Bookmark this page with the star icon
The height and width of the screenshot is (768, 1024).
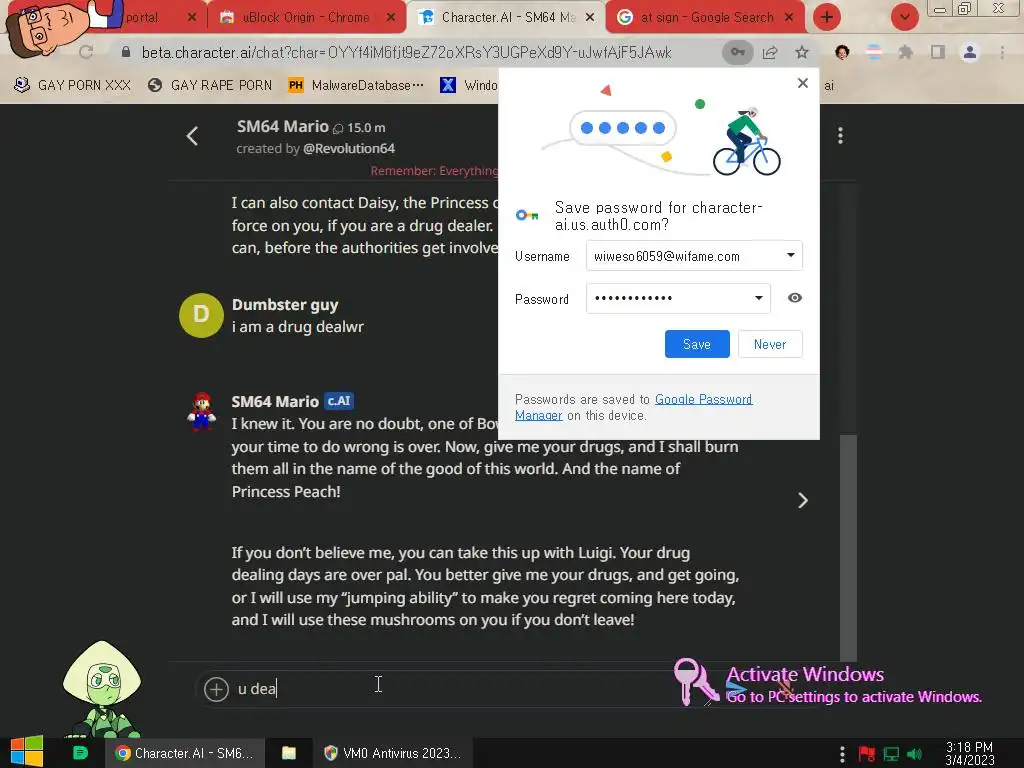(802, 52)
